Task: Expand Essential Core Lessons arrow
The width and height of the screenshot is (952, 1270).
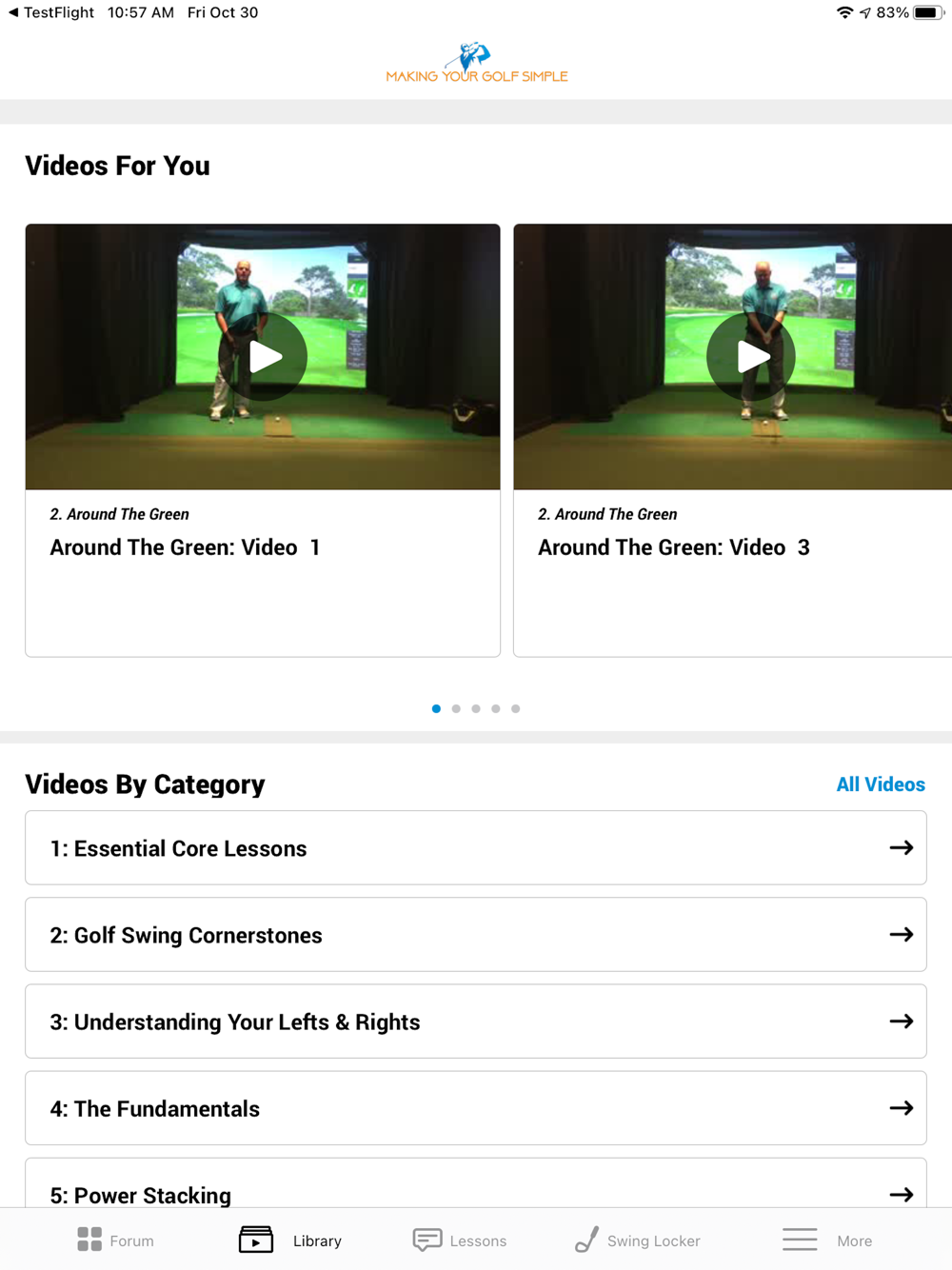Action: pyautogui.click(x=902, y=847)
